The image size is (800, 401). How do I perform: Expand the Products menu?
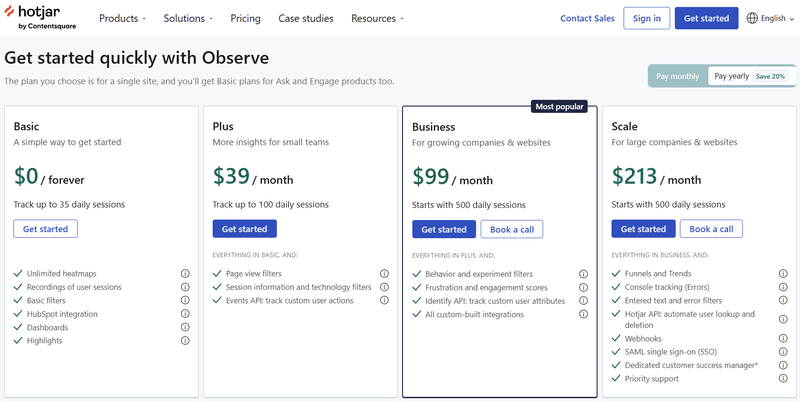coord(122,18)
